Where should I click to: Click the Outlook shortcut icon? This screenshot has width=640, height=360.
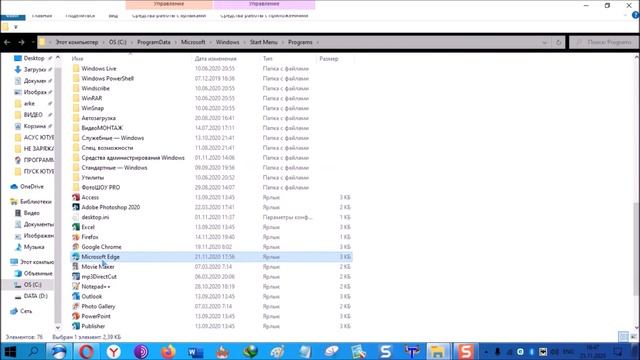(x=76, y=296)
